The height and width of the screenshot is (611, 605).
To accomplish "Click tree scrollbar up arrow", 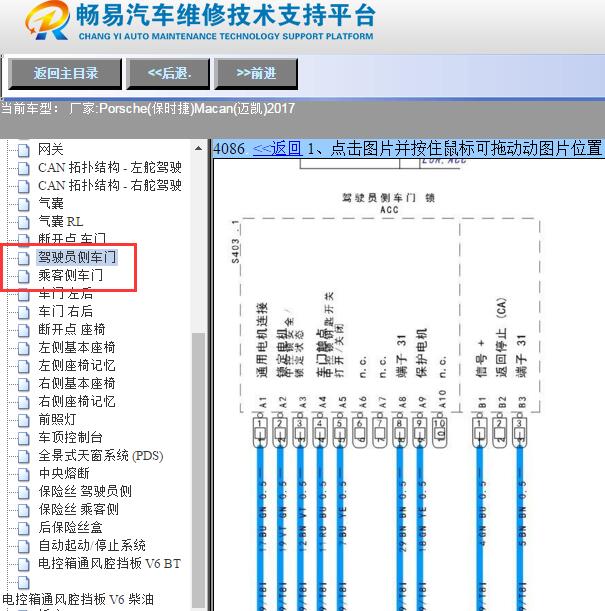I will [198, 148].
